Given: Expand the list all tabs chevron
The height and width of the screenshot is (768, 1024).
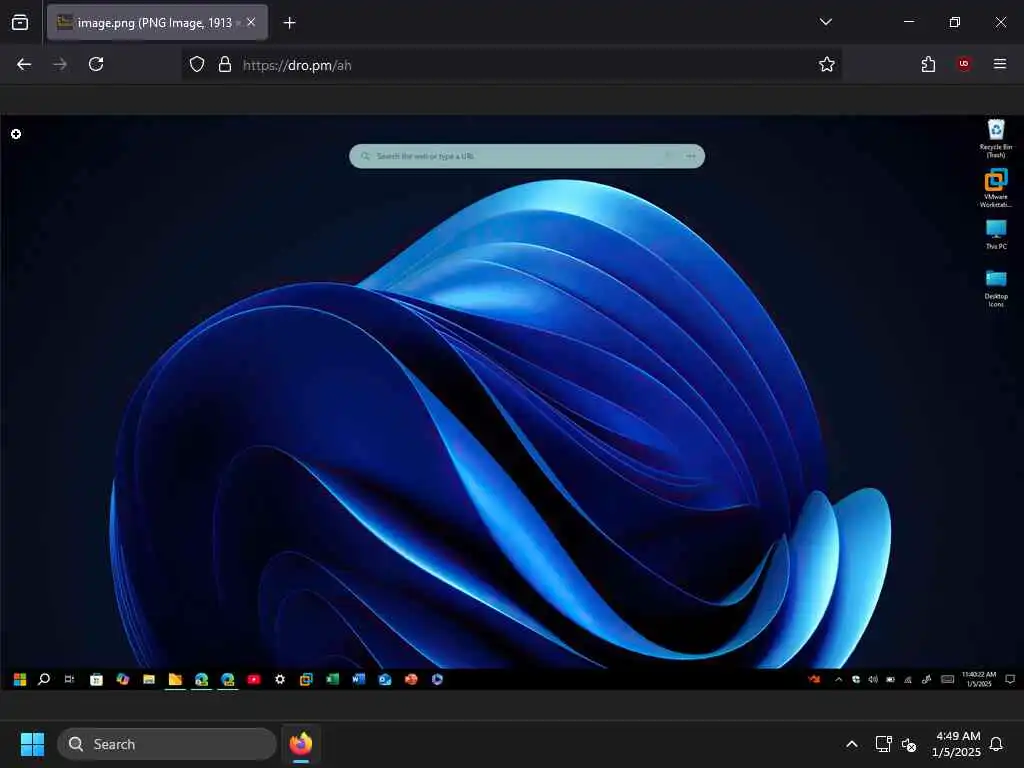Looking at the screenshot, I should (825, 22).
